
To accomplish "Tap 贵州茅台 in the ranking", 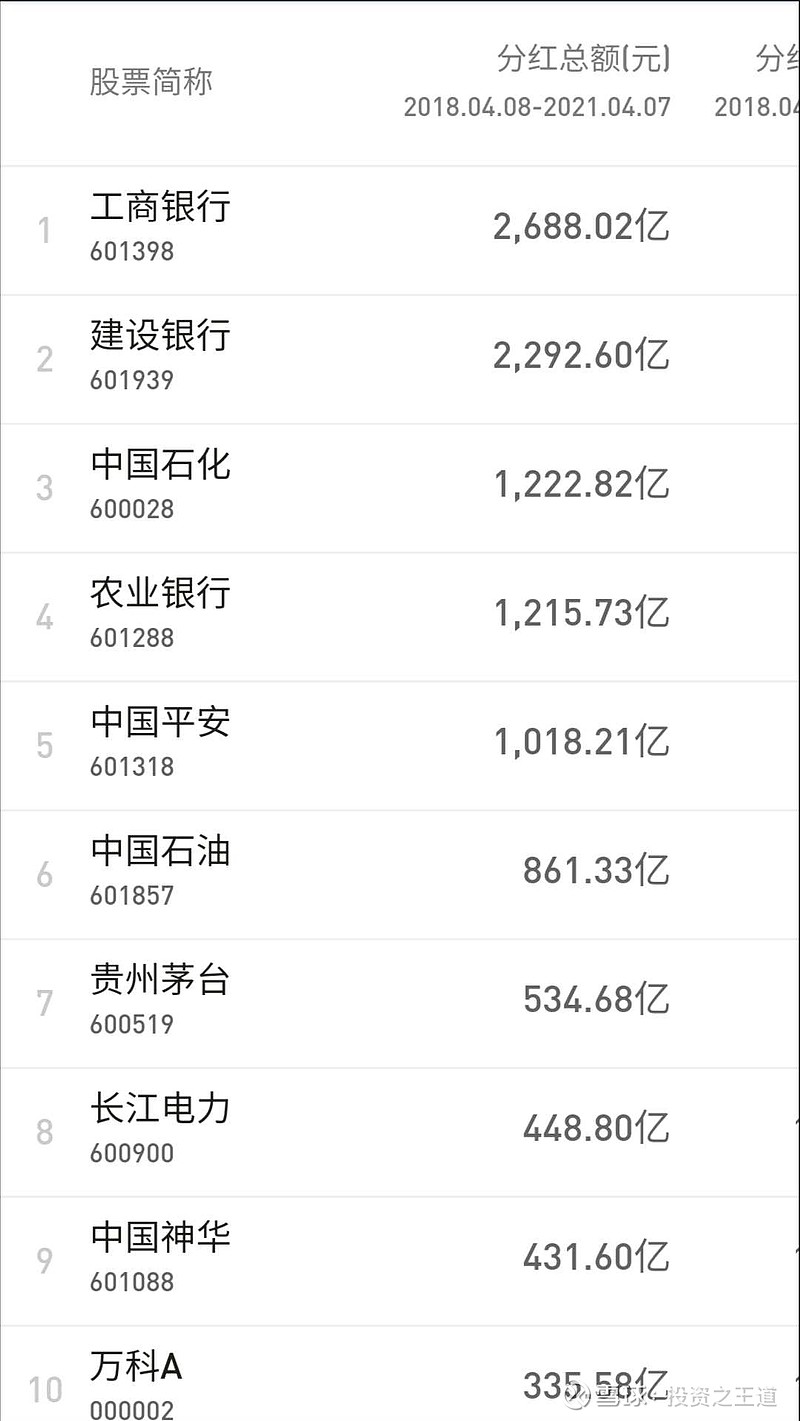I will (160, 980).
